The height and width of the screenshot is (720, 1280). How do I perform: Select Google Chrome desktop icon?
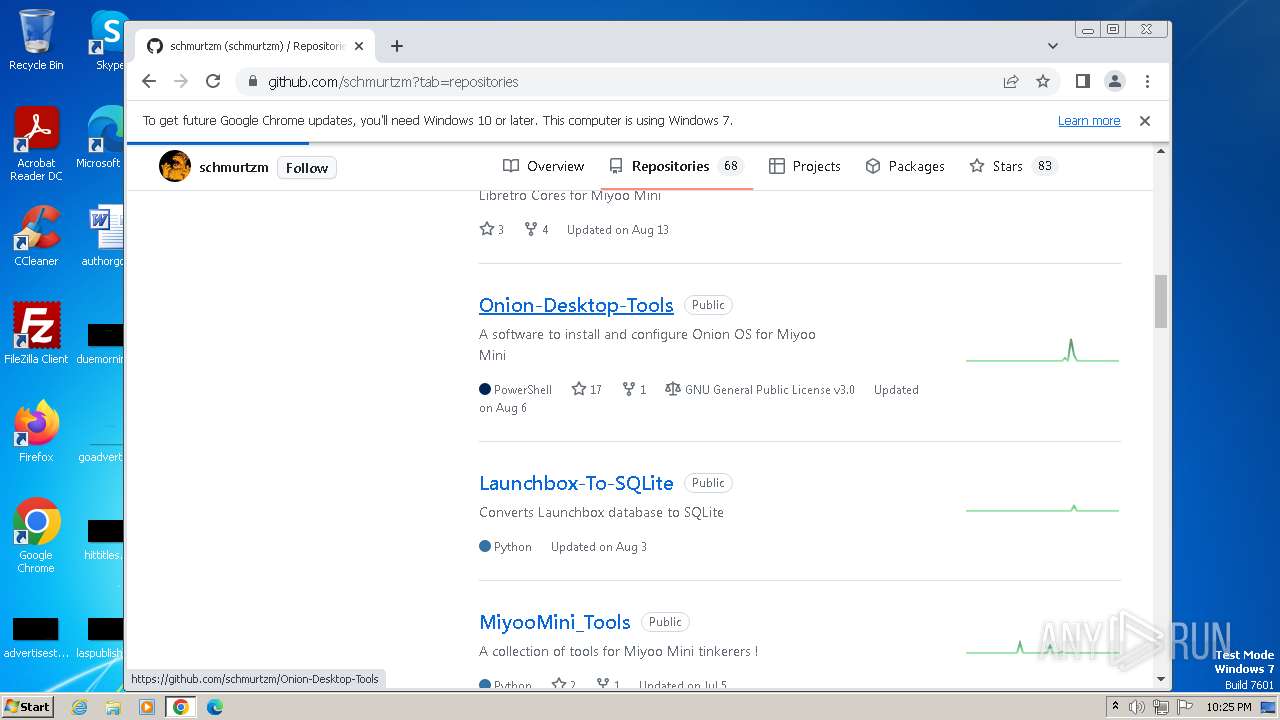pos(36,536)
